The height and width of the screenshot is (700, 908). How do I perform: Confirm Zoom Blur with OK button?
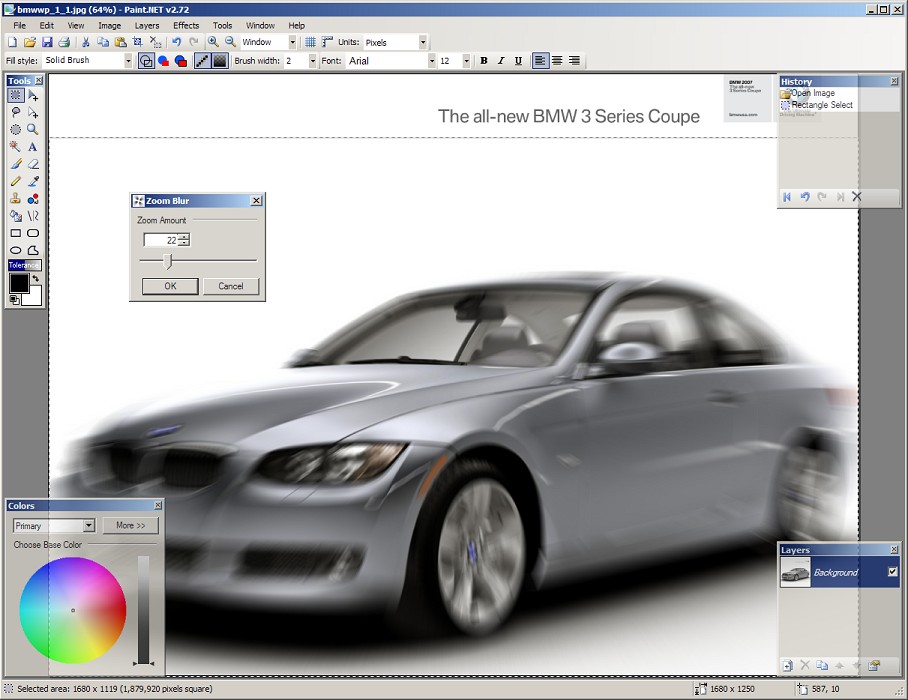point(170,286)
